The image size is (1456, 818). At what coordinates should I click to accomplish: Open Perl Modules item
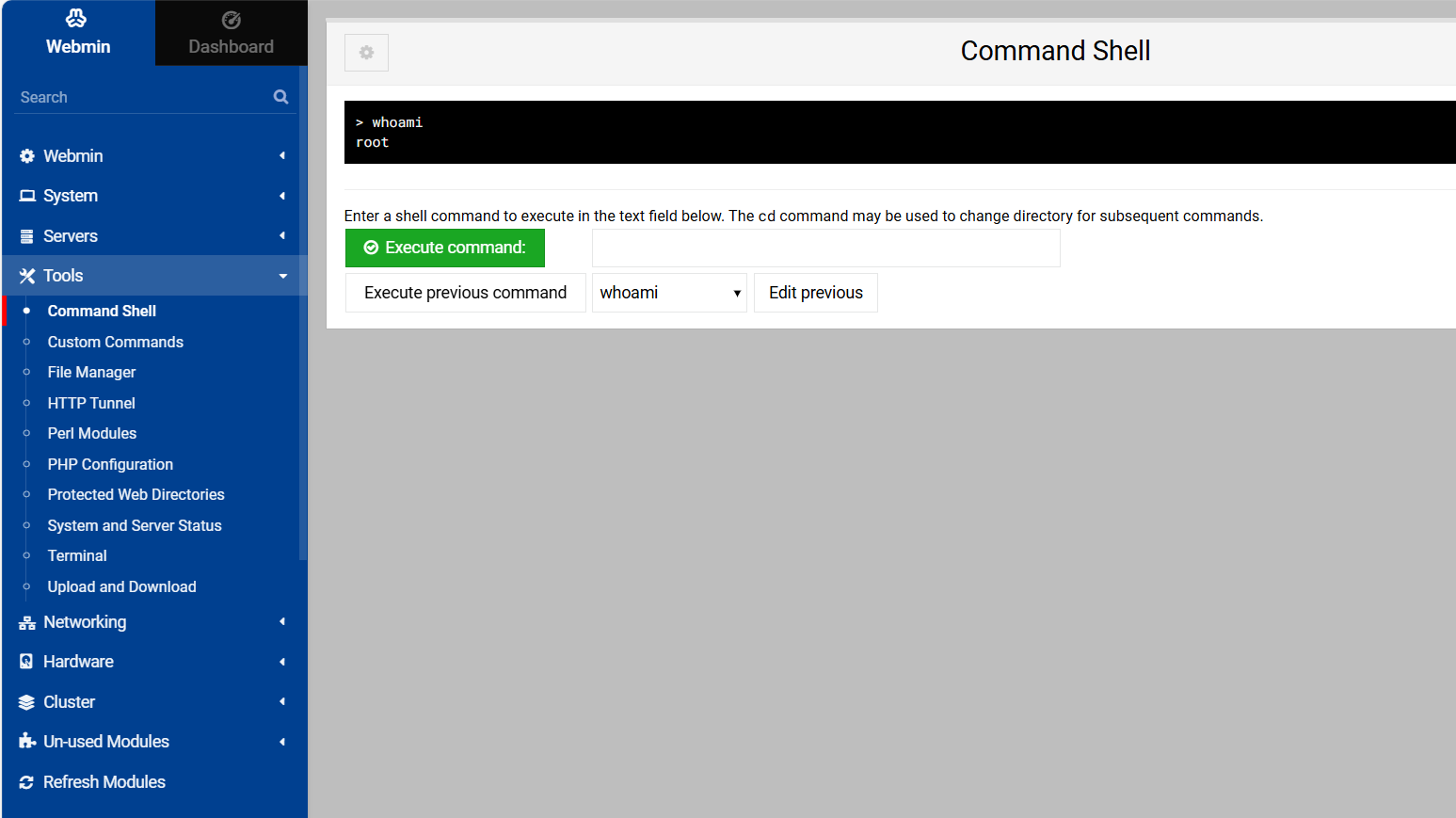(92, 433)
